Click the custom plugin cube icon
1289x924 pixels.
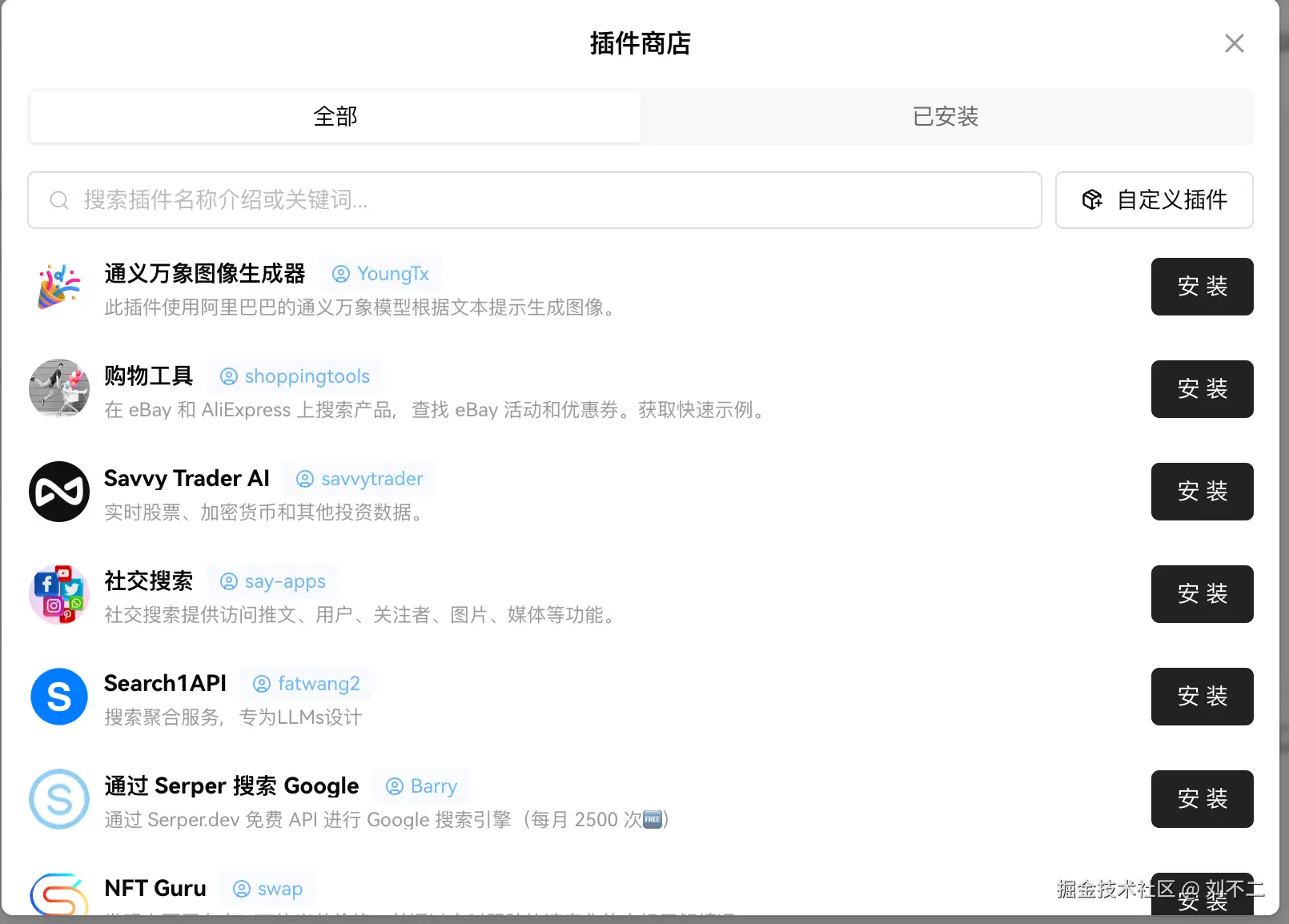(x=1092, y=200)
